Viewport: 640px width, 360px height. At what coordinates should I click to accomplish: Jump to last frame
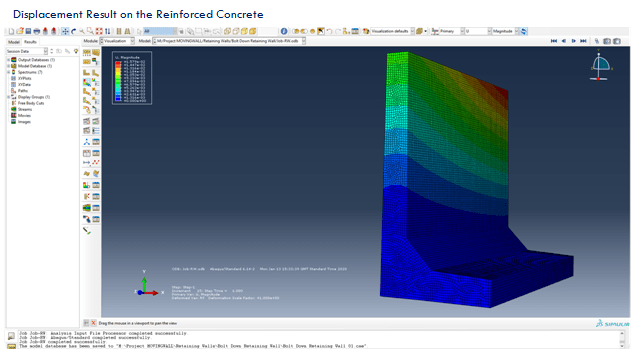584,41
